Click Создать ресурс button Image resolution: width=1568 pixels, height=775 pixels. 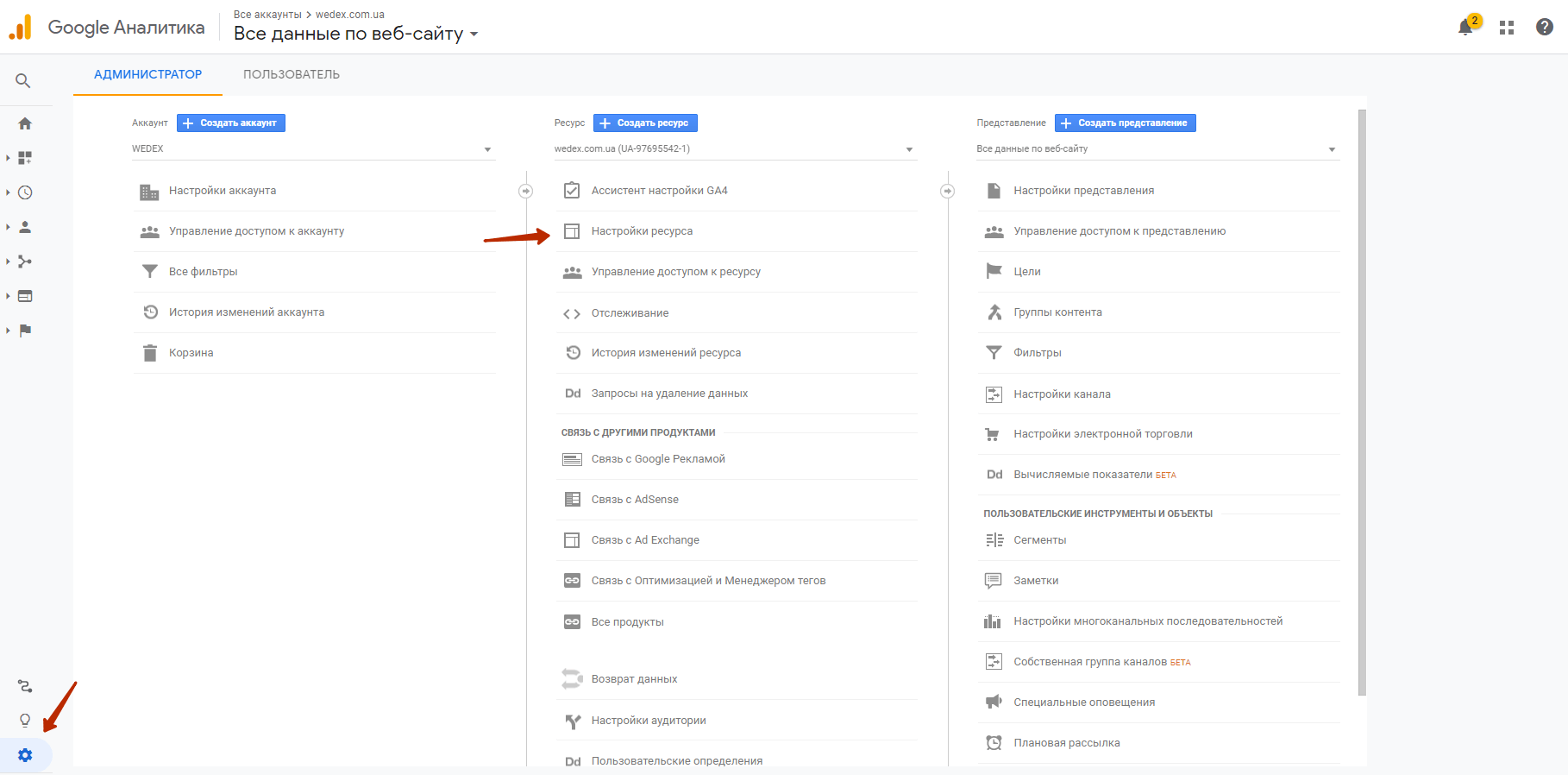pos(645,123)
